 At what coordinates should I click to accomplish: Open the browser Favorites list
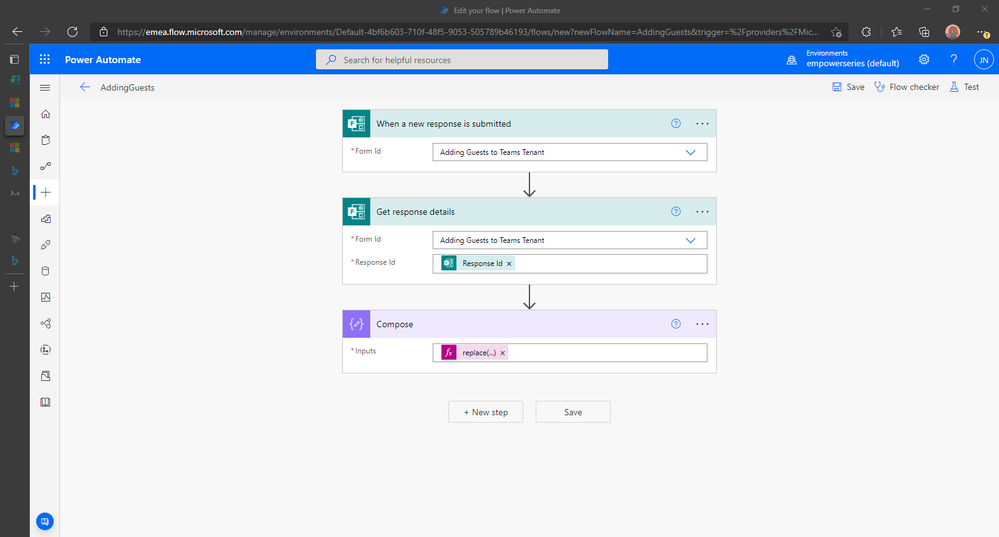(896, 32)
